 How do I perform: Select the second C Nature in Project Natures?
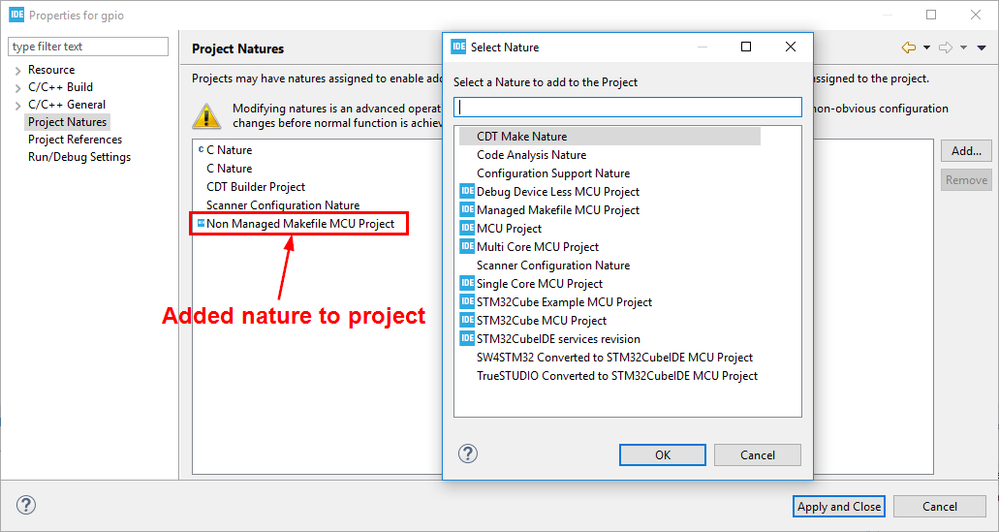(229, 168)
